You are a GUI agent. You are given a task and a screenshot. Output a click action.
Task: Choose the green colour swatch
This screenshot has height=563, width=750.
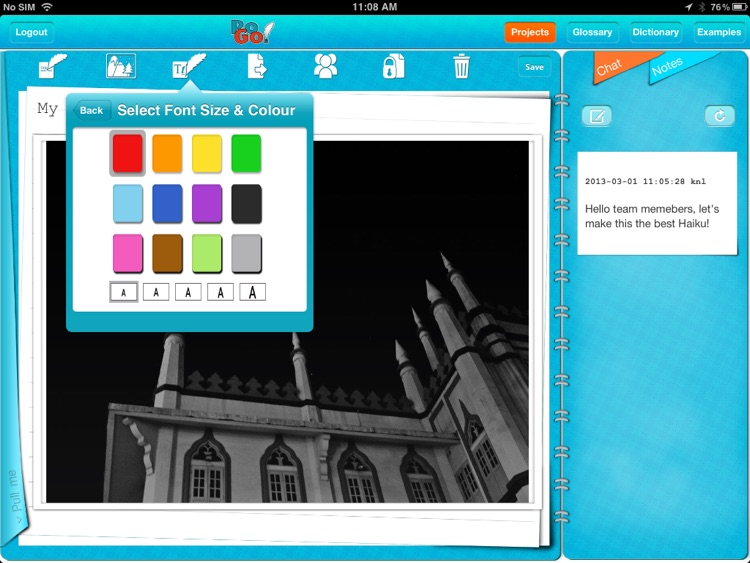(x=246, y=154)
